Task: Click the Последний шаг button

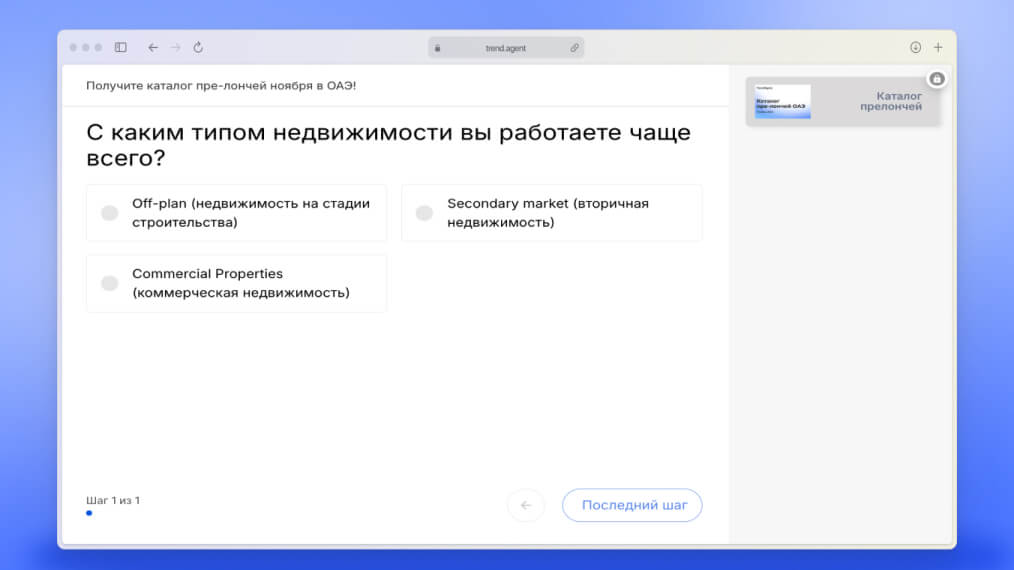Action: click(x=632, y=505)
